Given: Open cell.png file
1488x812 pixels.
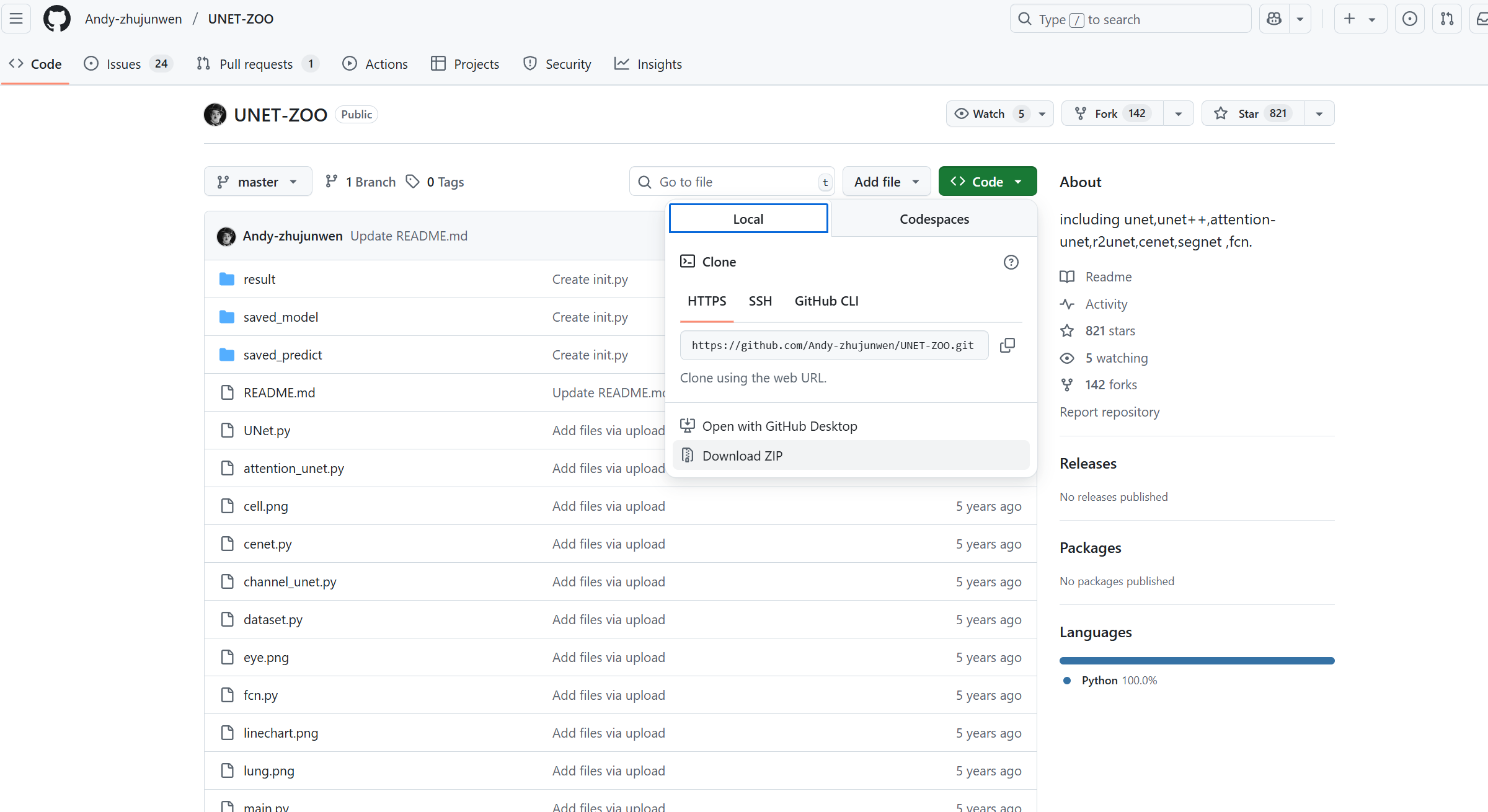Looking at the screenshot, I should (266, 506).
